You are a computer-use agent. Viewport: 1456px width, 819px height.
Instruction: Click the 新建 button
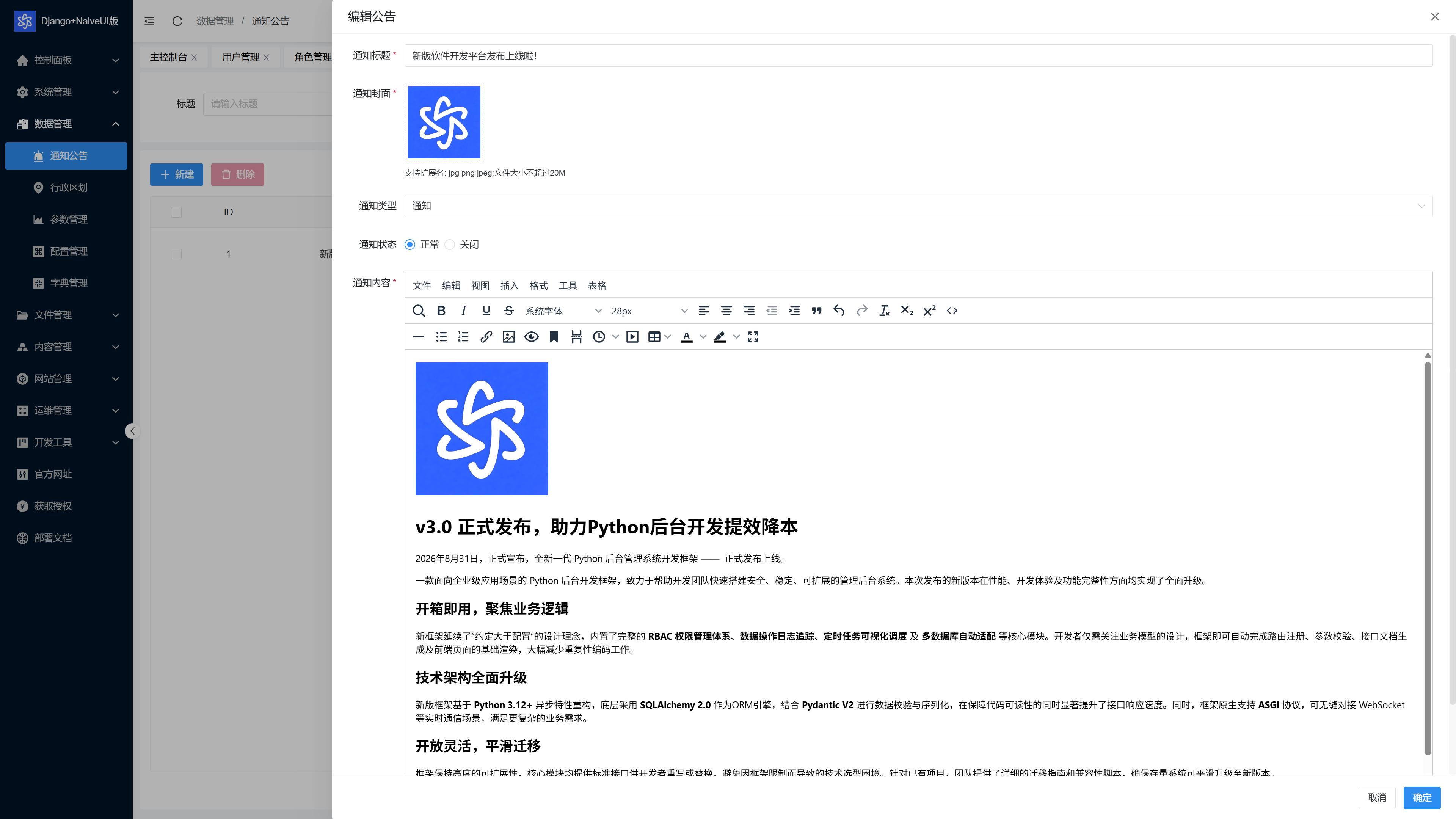tap(176, 175)
